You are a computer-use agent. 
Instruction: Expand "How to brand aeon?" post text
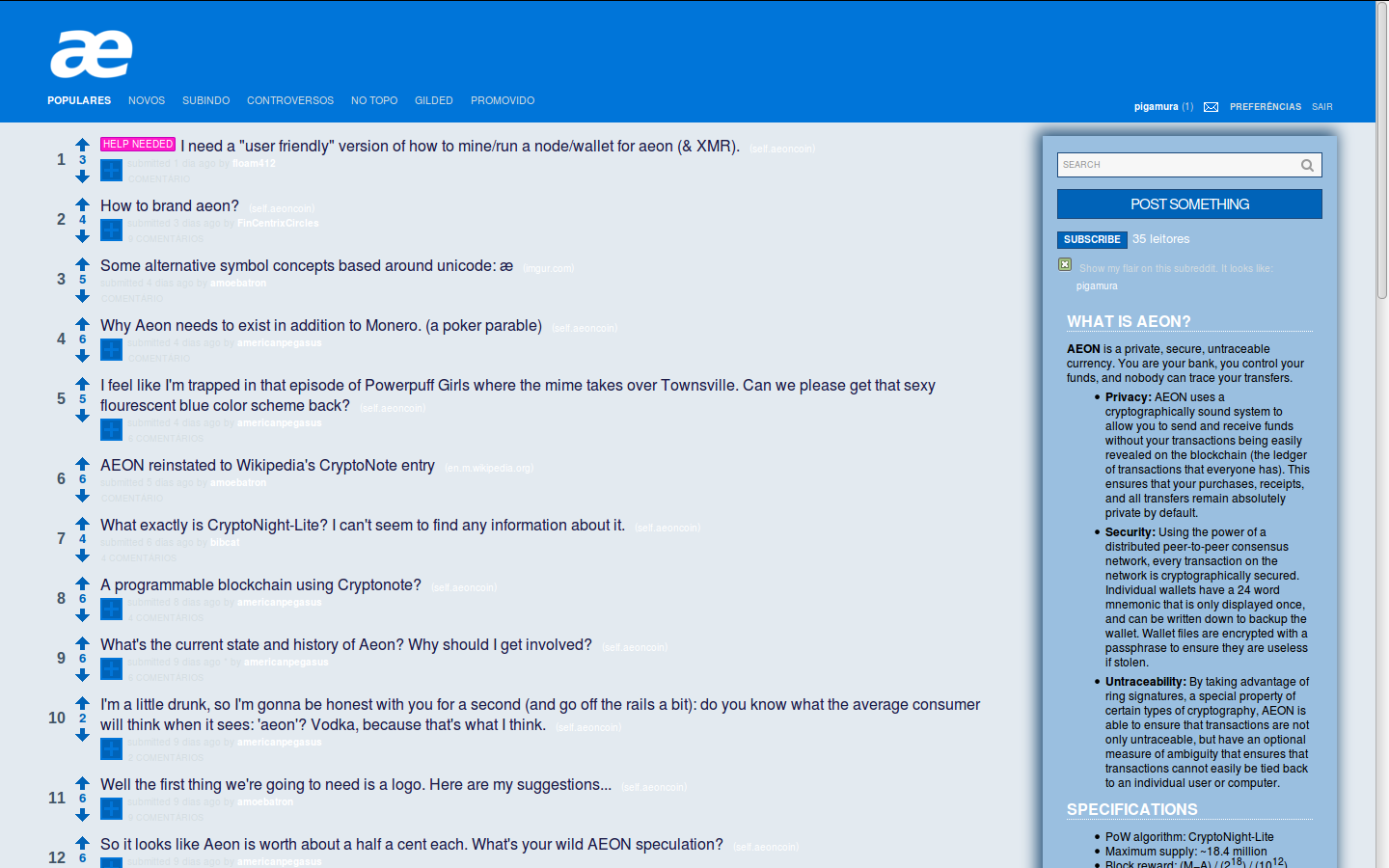pyautogui.click(x=112, y=231)
